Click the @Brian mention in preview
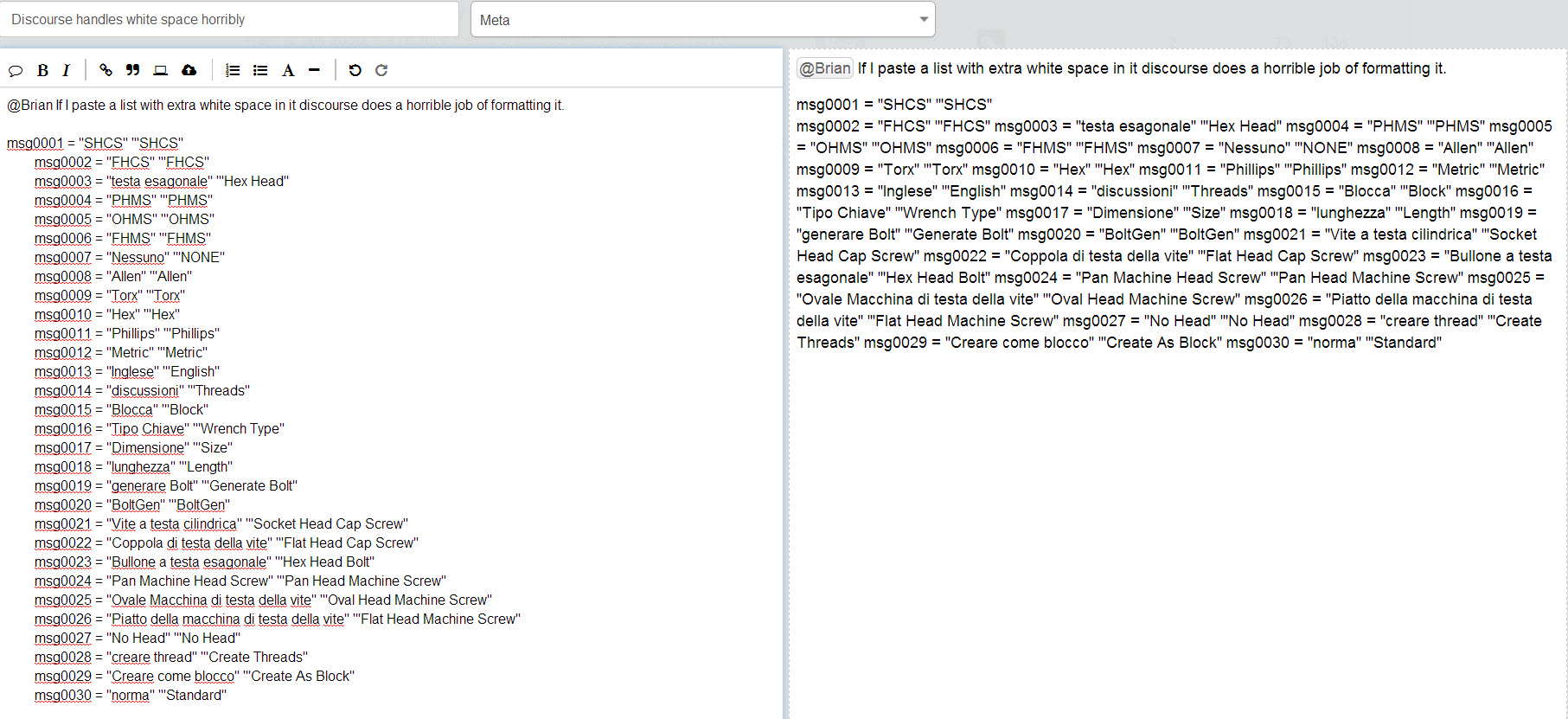Screen dimensions: 1568x719 point(825,68)
